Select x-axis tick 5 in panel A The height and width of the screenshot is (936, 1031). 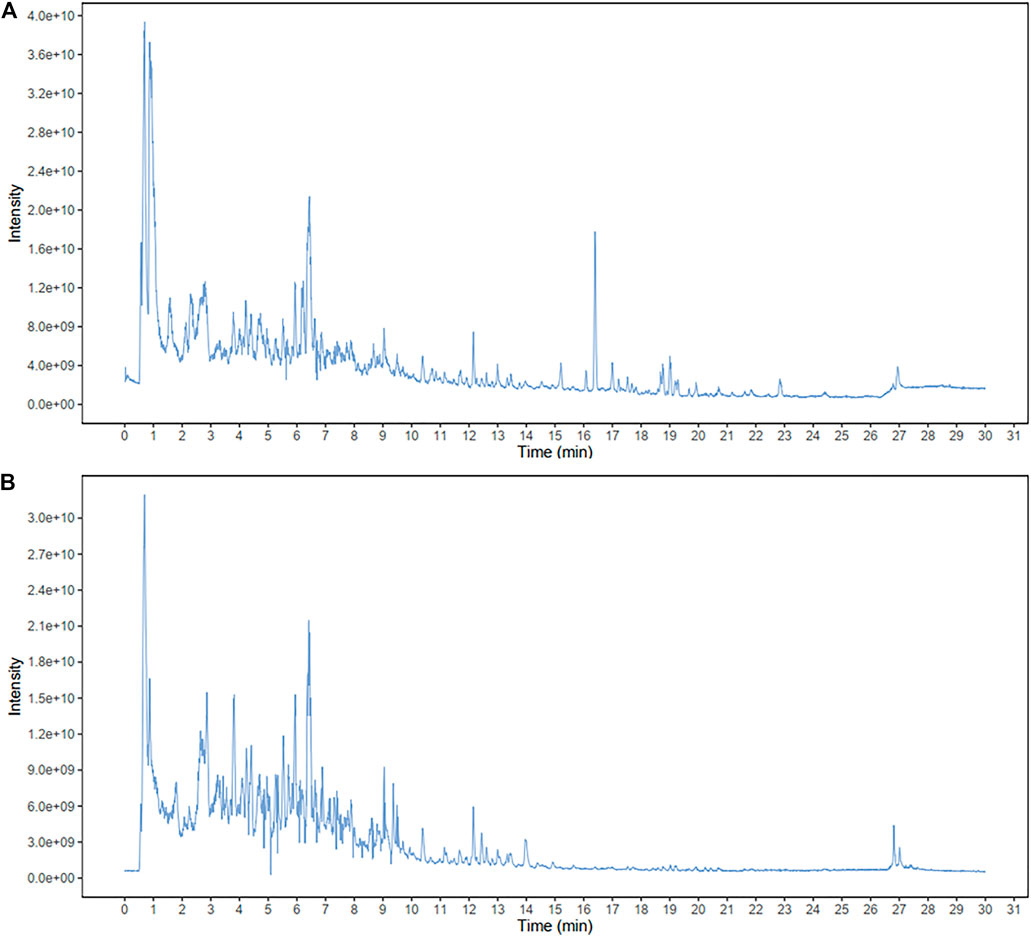(268, 436)
